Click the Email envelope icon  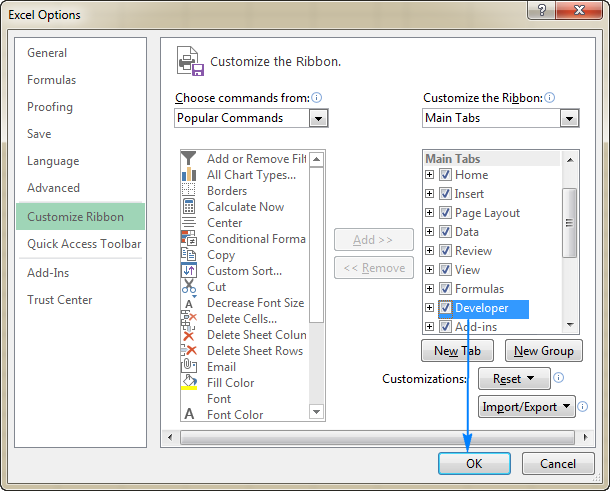(x=189, y=367)
